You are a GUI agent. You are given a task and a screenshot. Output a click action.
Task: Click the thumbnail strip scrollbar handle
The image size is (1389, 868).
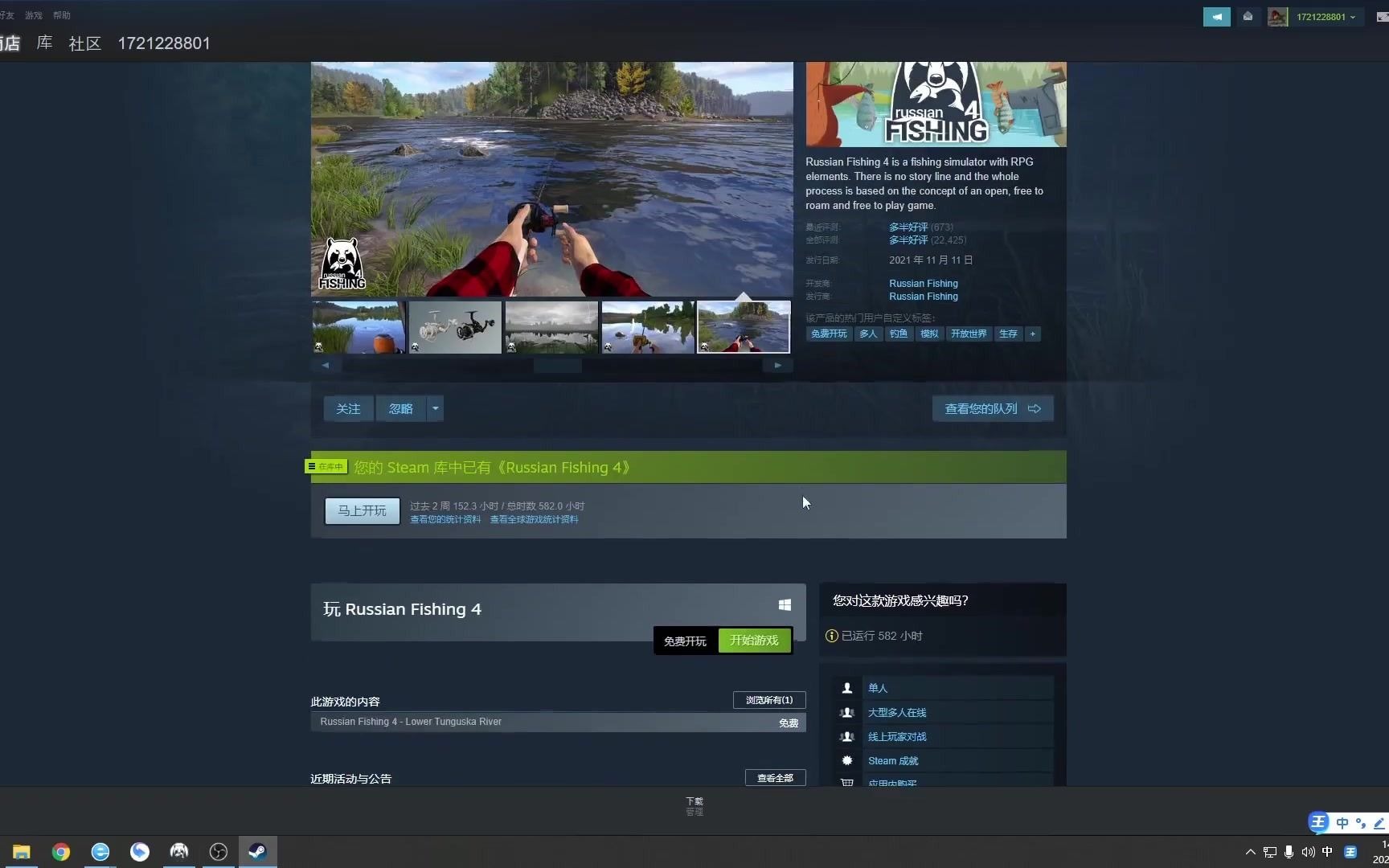(x=558, y=365)
